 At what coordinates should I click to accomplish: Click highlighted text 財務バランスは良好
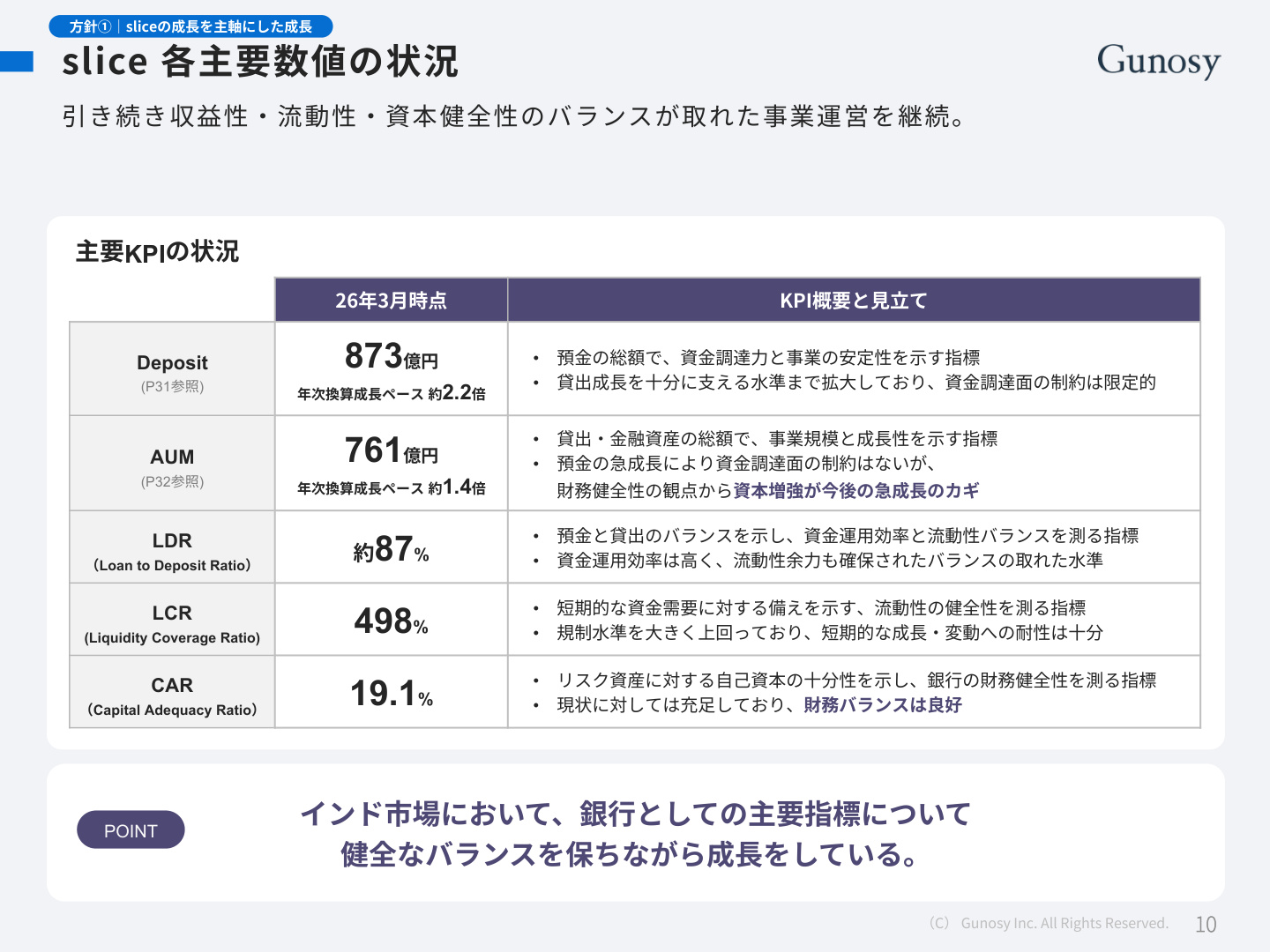883,704
